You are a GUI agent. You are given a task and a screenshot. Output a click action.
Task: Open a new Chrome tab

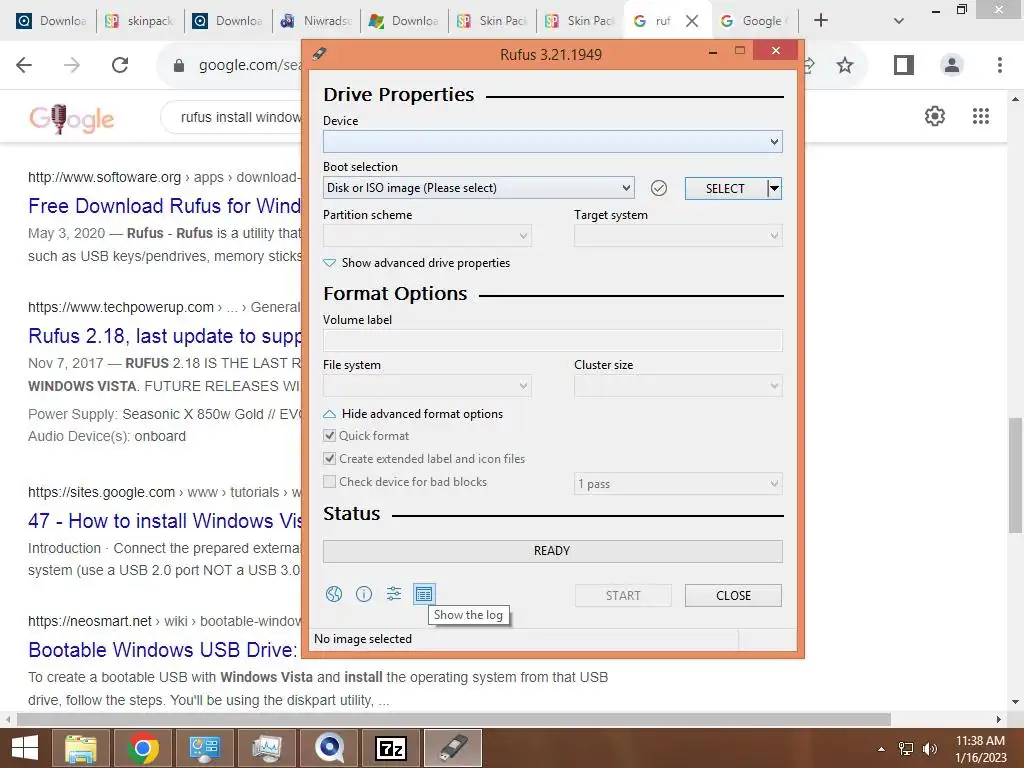click(821, 21)
